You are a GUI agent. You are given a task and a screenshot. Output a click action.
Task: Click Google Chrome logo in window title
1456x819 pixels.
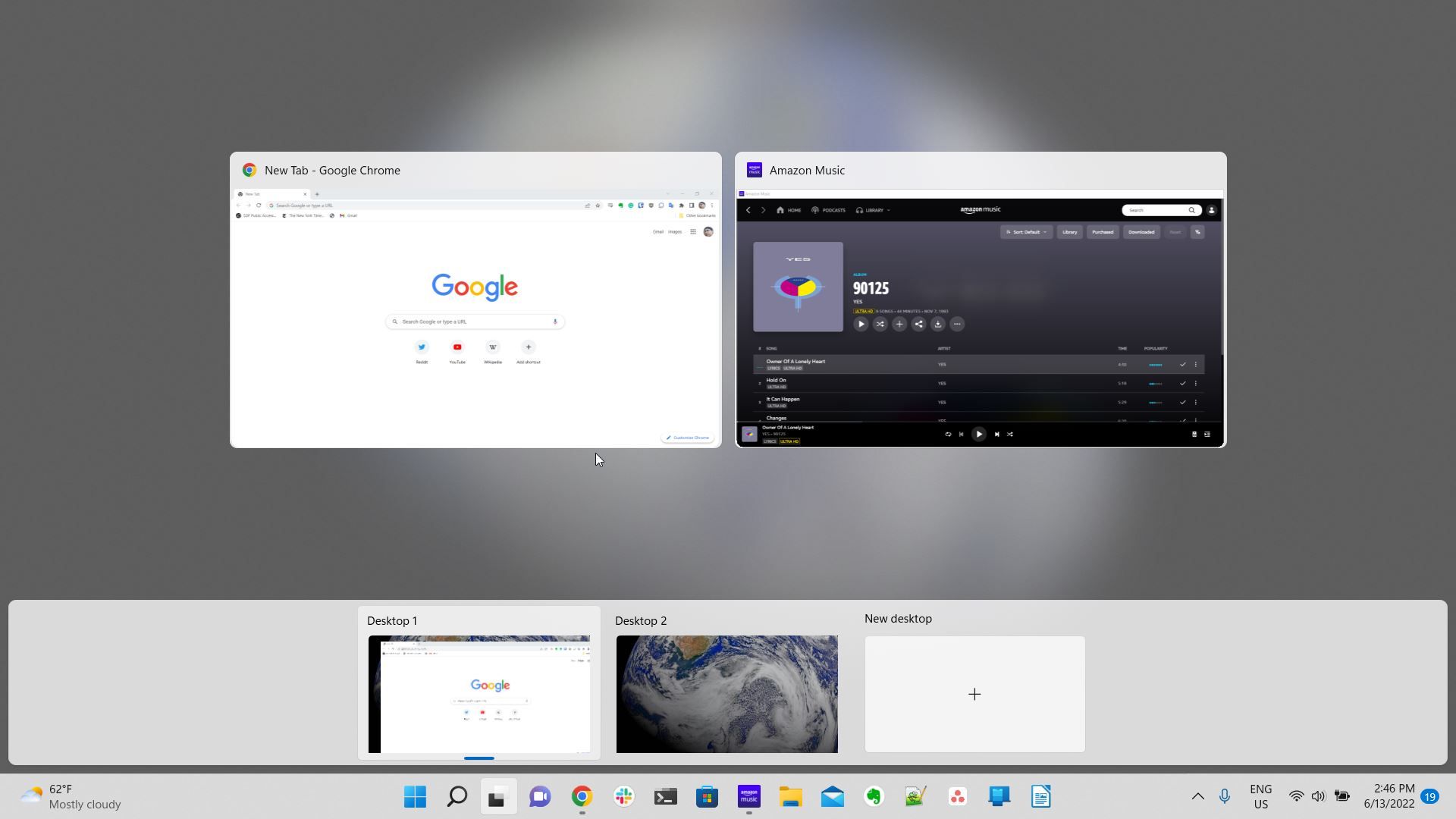point(249,170)
